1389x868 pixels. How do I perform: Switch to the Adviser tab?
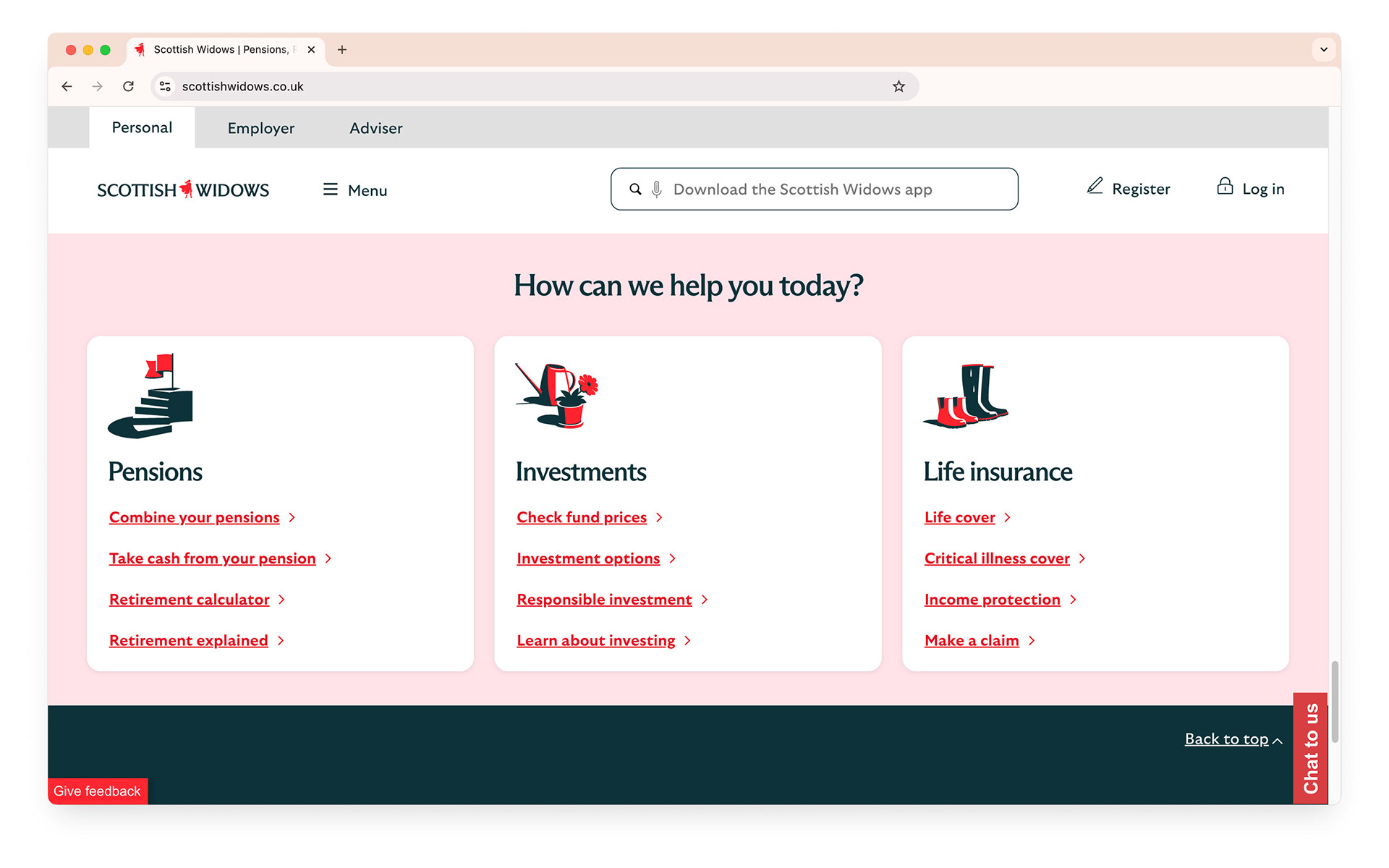(375, 128)
